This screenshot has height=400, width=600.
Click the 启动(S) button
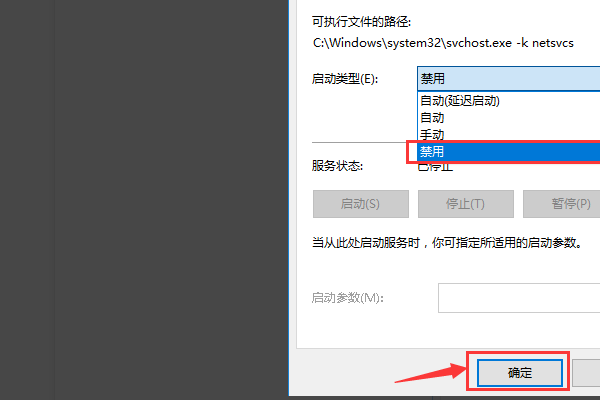click(360, 204)
